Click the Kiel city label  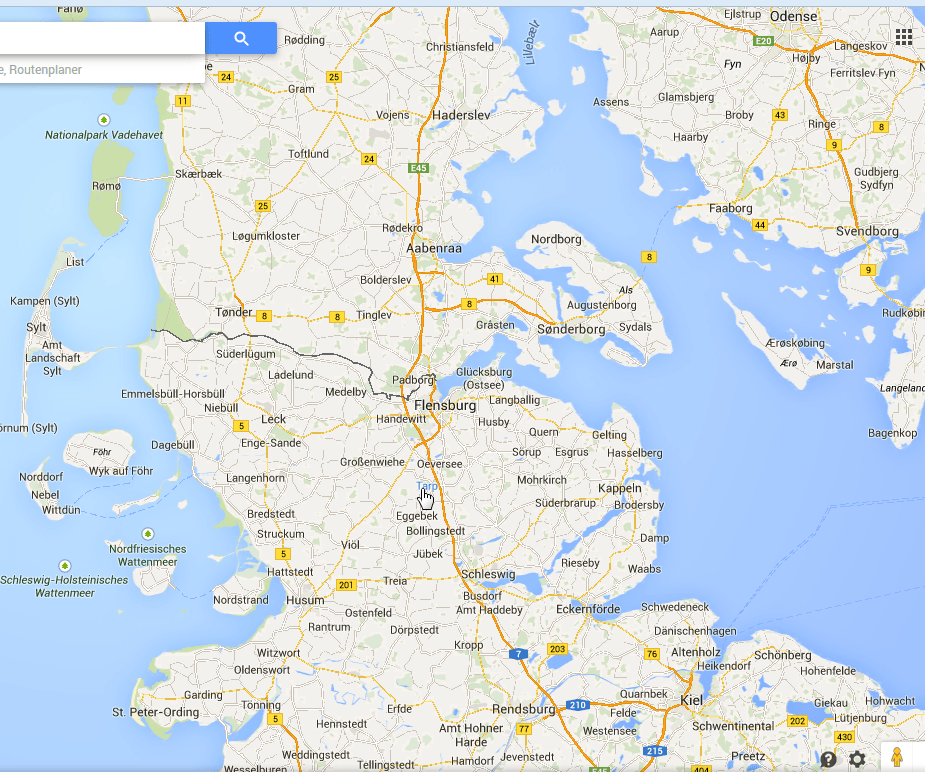click(692, 700)
